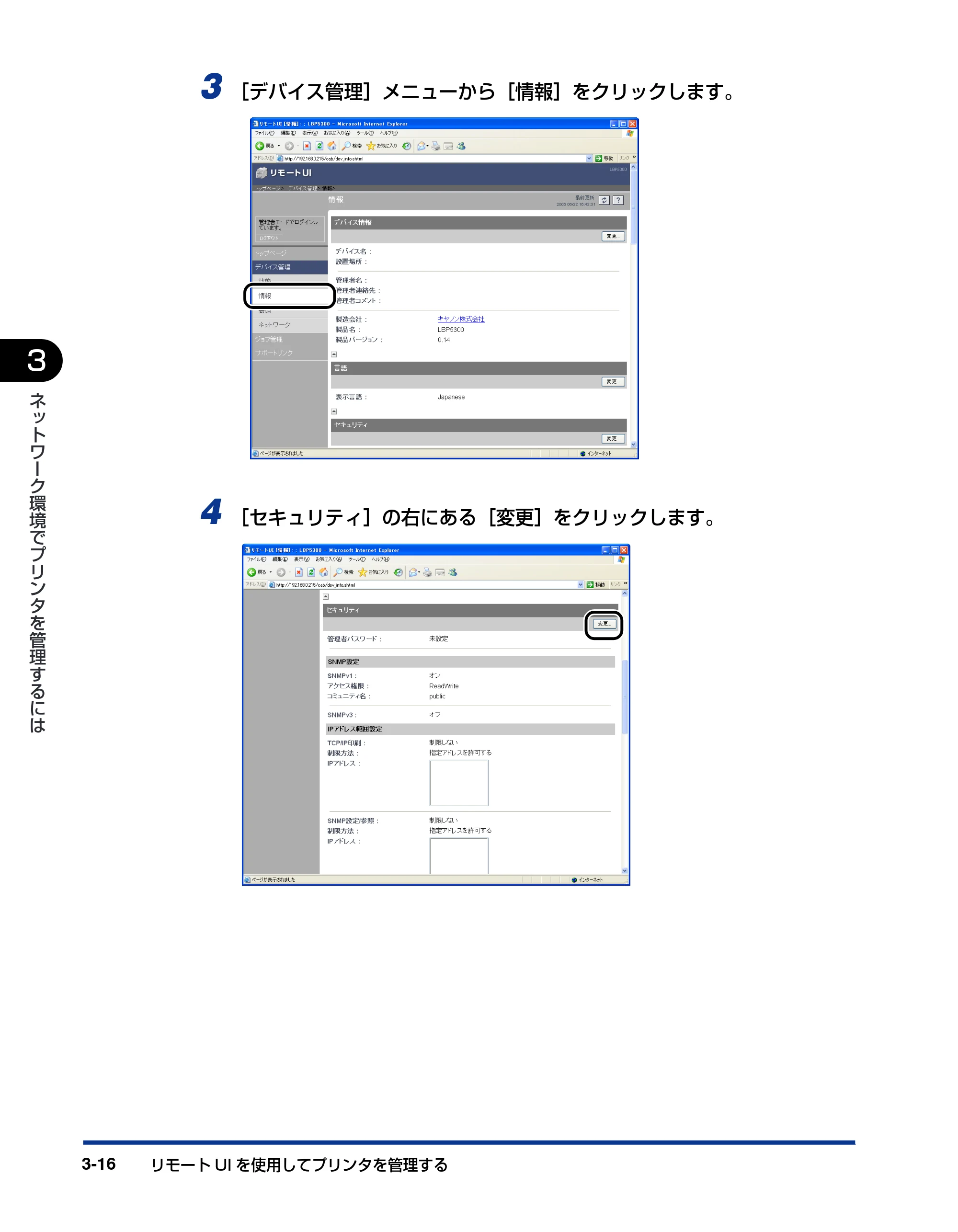Image resolution: width=958 pixels, height=1232 pixels.
Task: Click the 変更 button for セキュリティ in lower window
Action: pyautogui.click(x=604, y=624)
